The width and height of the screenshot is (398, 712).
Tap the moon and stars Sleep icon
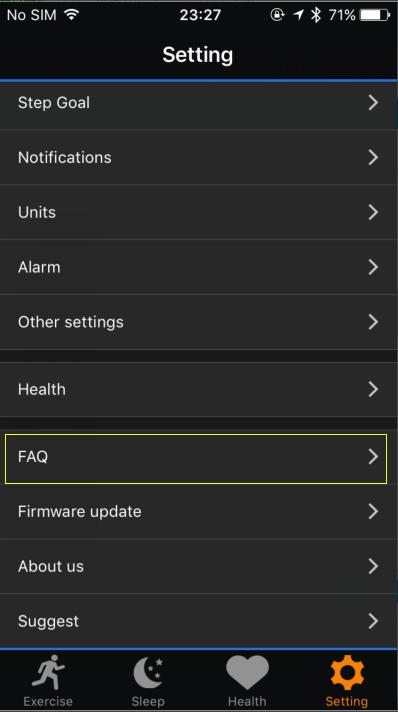(148, 673)
